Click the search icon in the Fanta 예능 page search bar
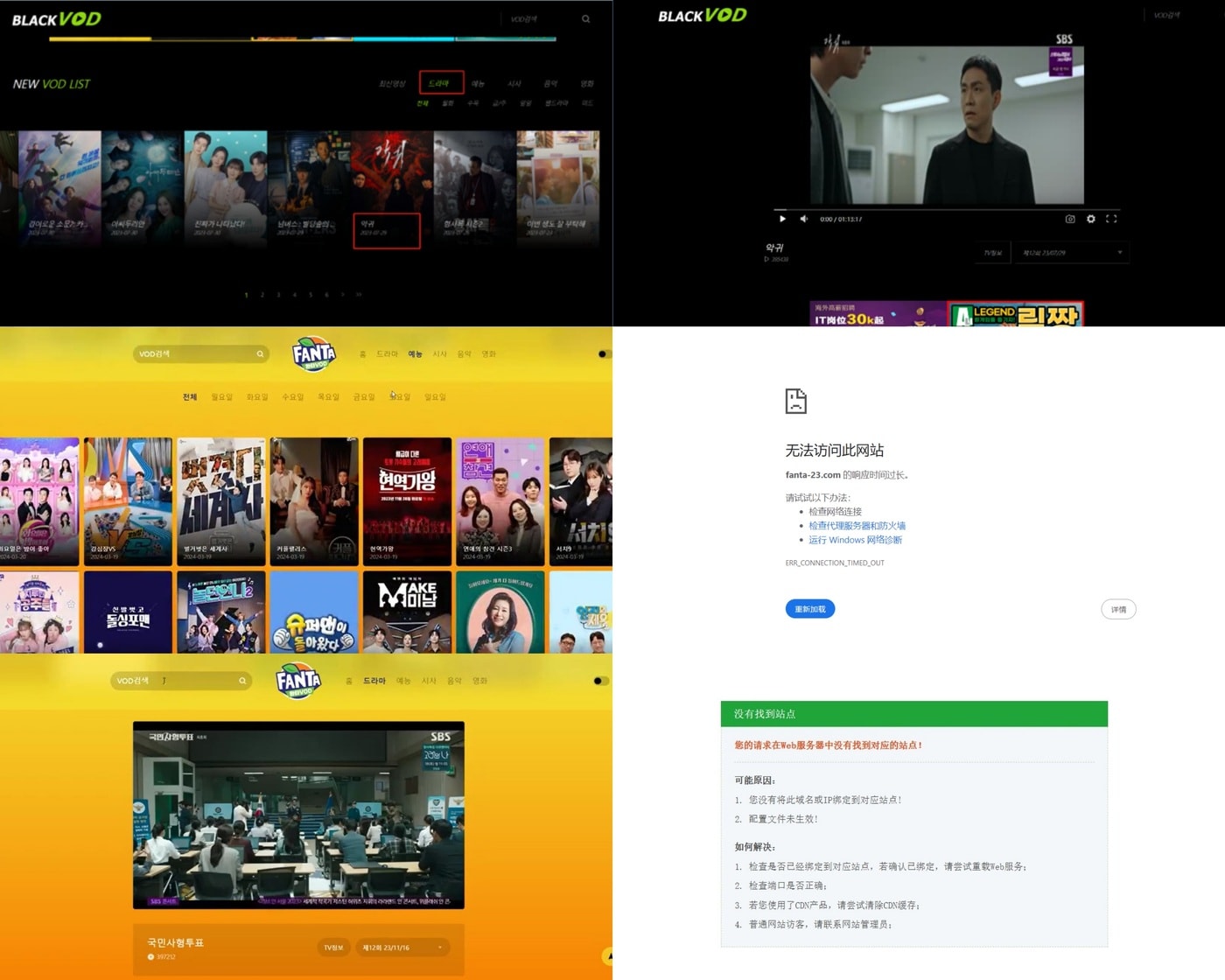This screenshot has height=980, width=1225. click(x=260, y=354)
